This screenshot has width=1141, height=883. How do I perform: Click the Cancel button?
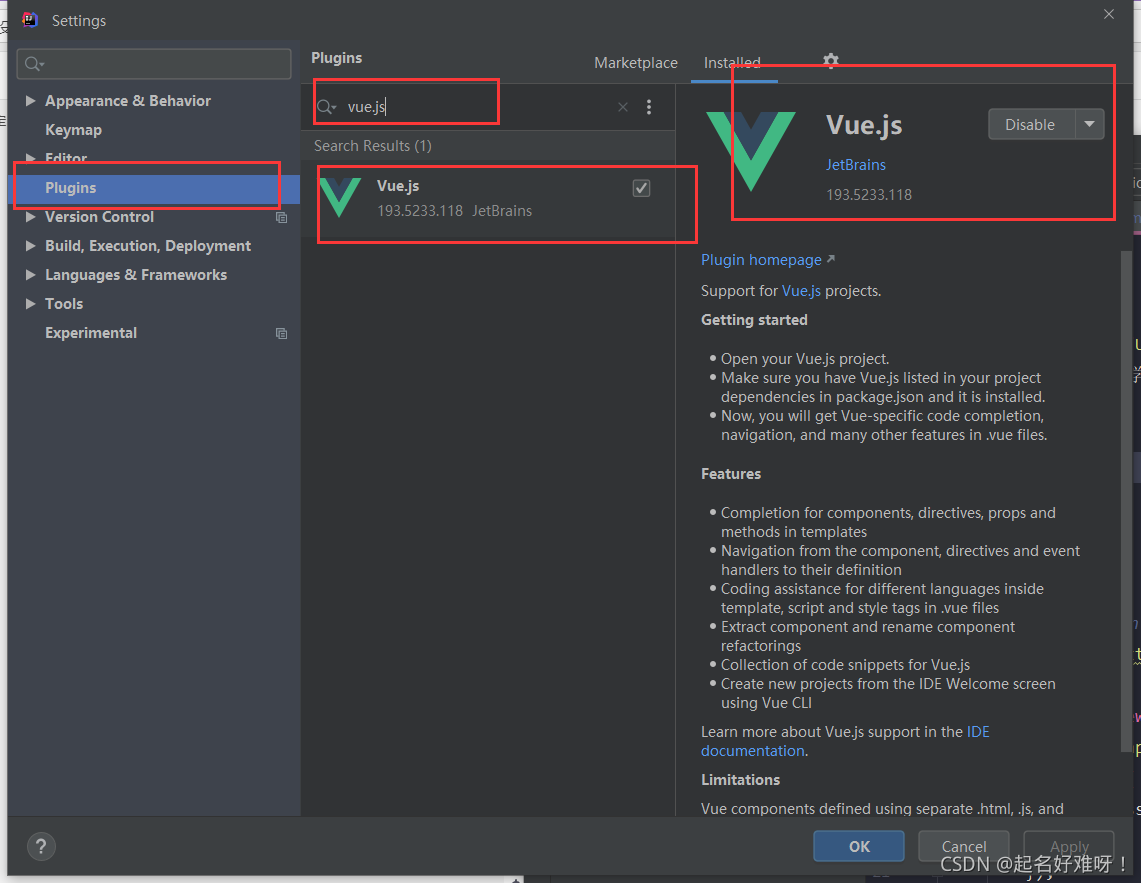point(963,846)
